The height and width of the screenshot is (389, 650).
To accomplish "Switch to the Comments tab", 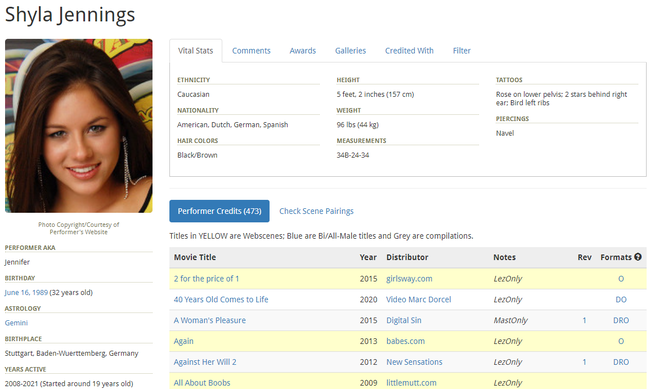I will (x=251, y=51).
